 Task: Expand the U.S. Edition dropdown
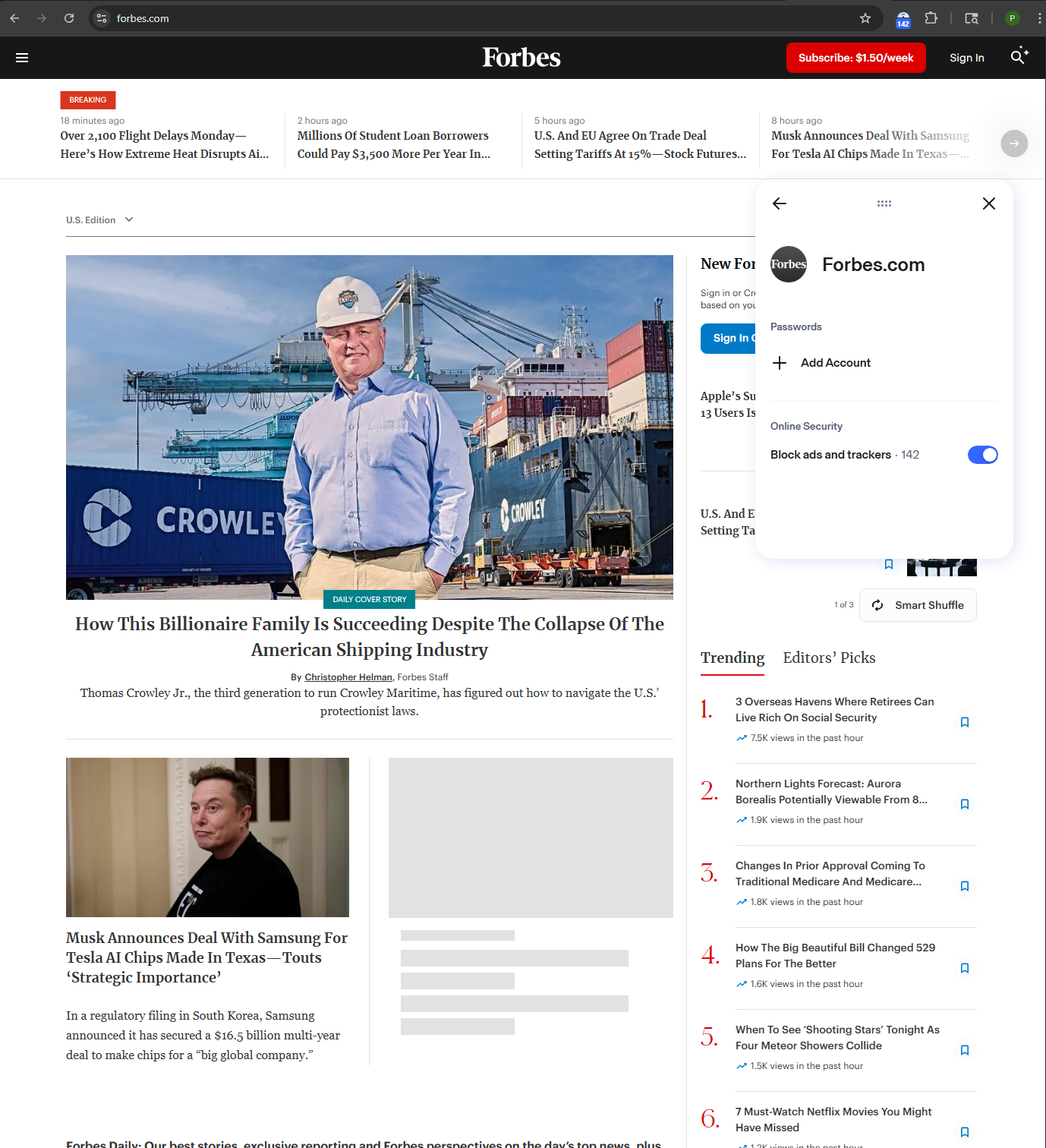click(x=99, y=220)
